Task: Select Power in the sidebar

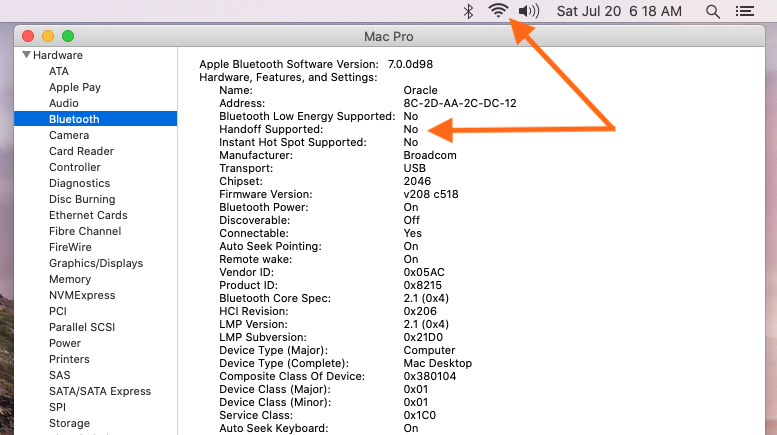Action: (64, 343)
